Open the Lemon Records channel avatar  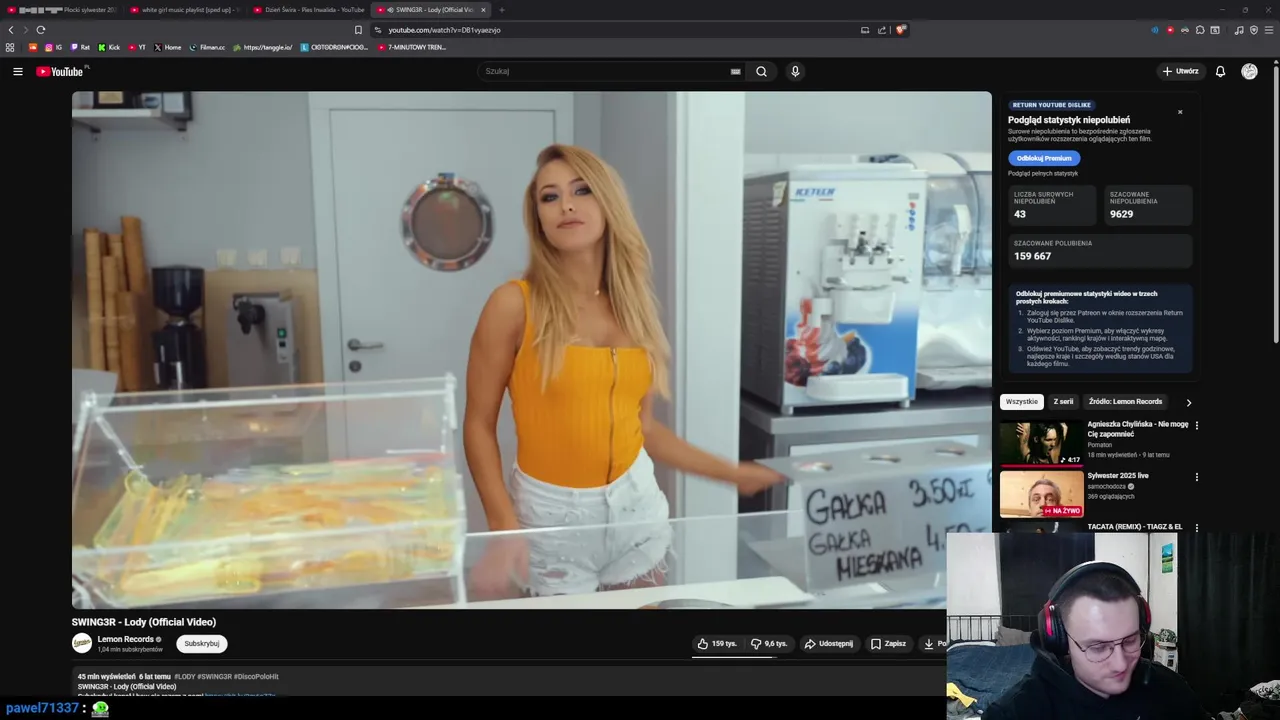coord(82,643)
